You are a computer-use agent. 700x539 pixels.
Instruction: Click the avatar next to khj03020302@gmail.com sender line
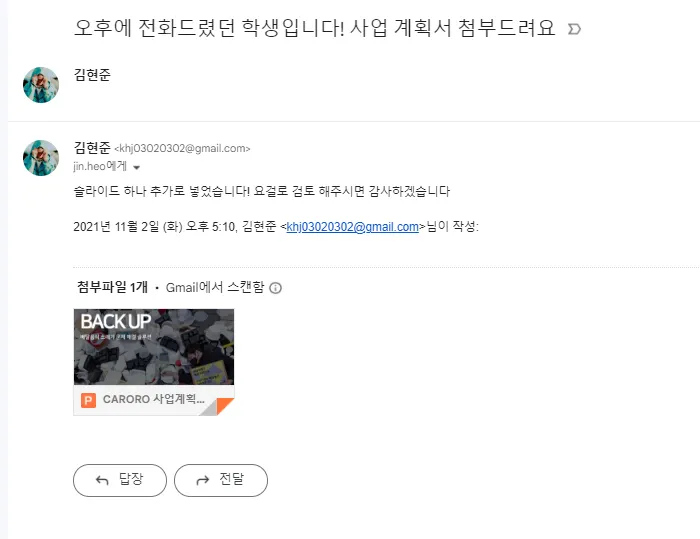41,158
